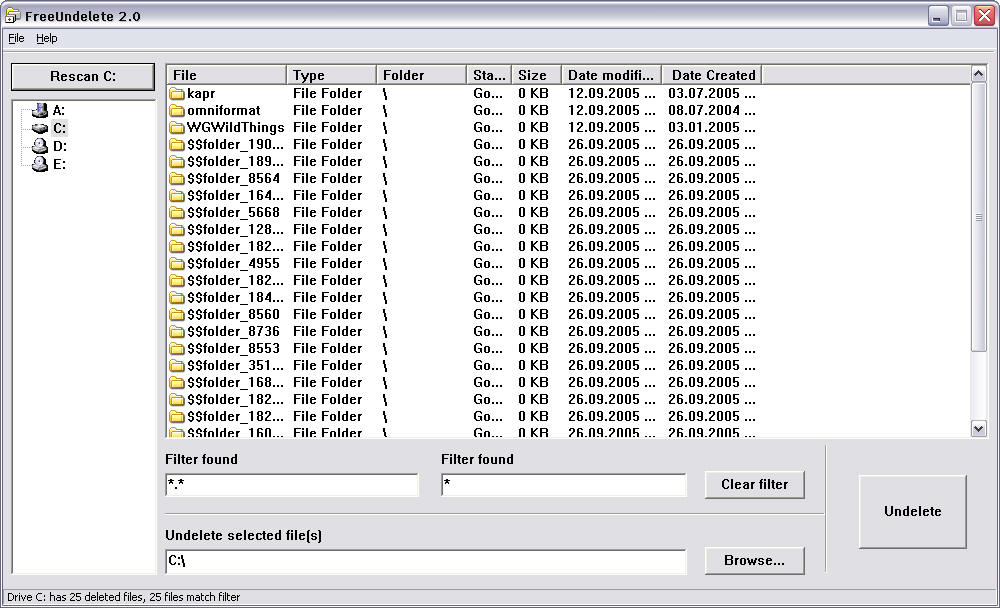Click the Rescan C: button
The width and height of the screenshot is (1000, 608).
83,77
